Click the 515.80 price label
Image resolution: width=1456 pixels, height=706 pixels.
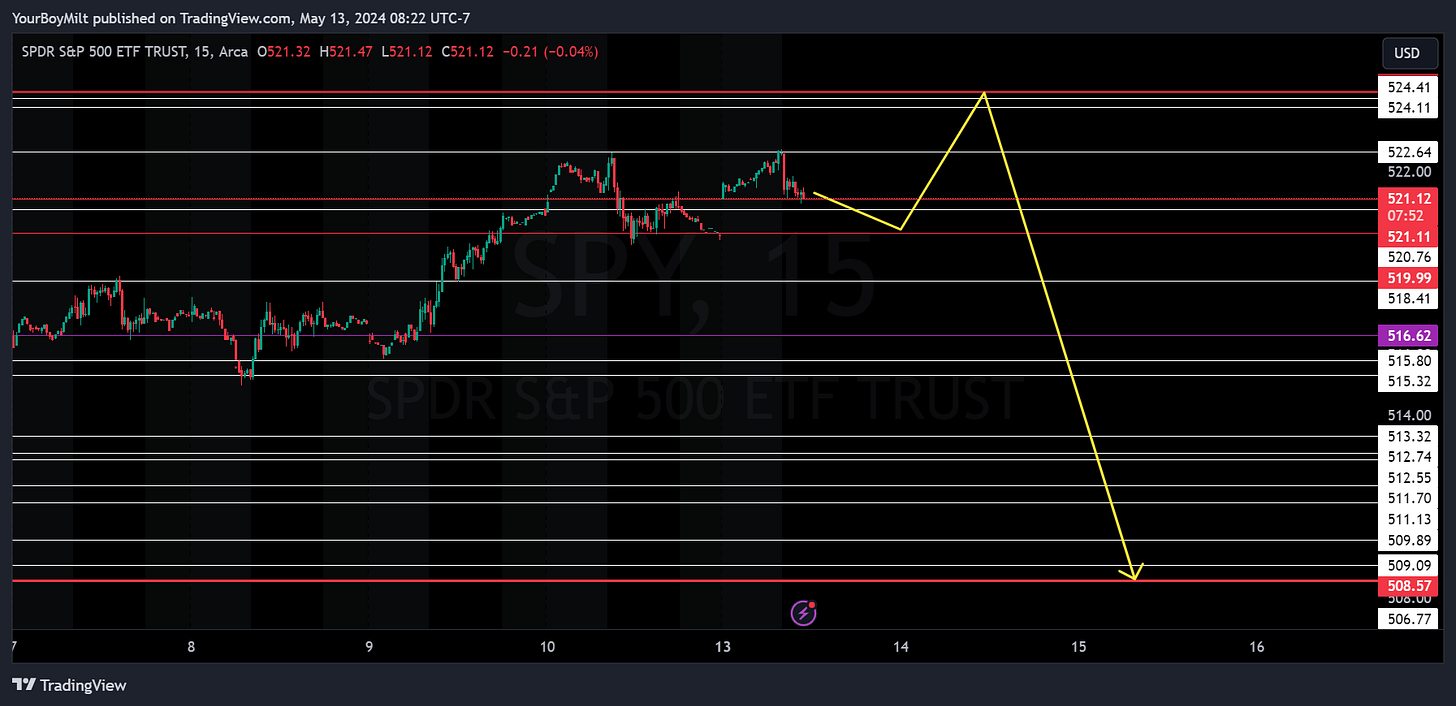tap(1408, 360)
